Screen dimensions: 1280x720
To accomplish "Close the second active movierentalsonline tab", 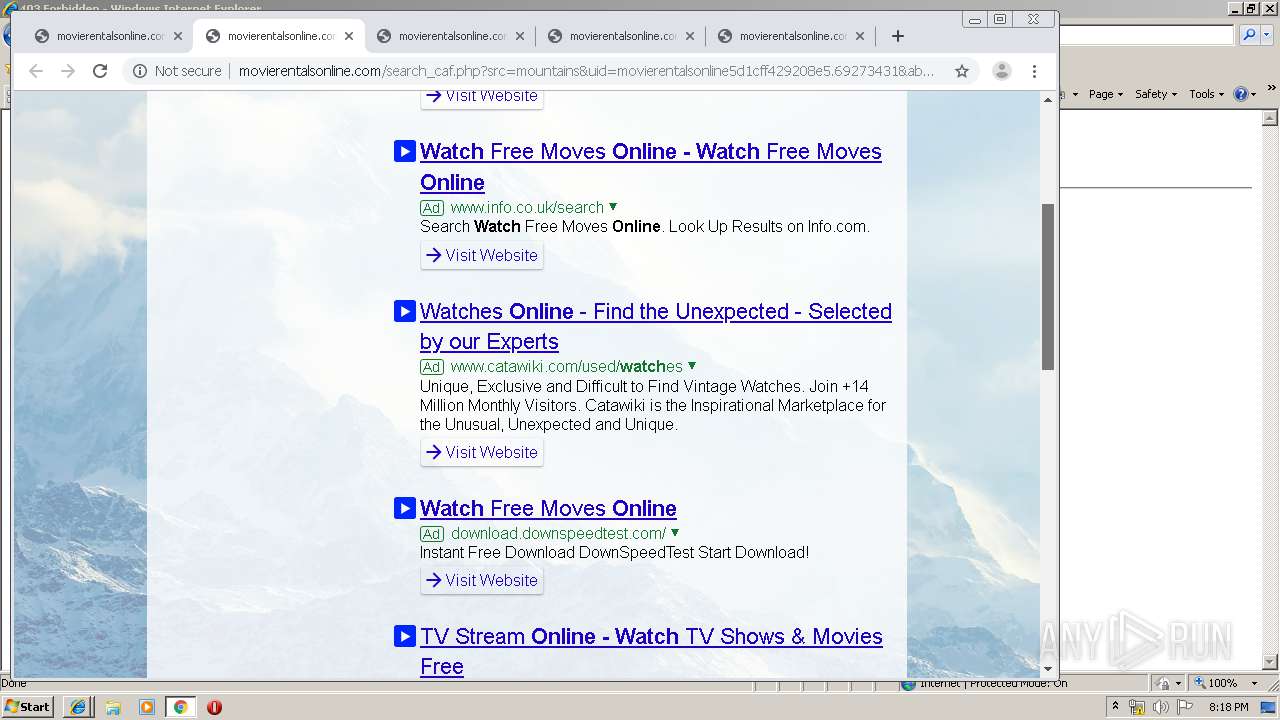I will coord(349,36).
